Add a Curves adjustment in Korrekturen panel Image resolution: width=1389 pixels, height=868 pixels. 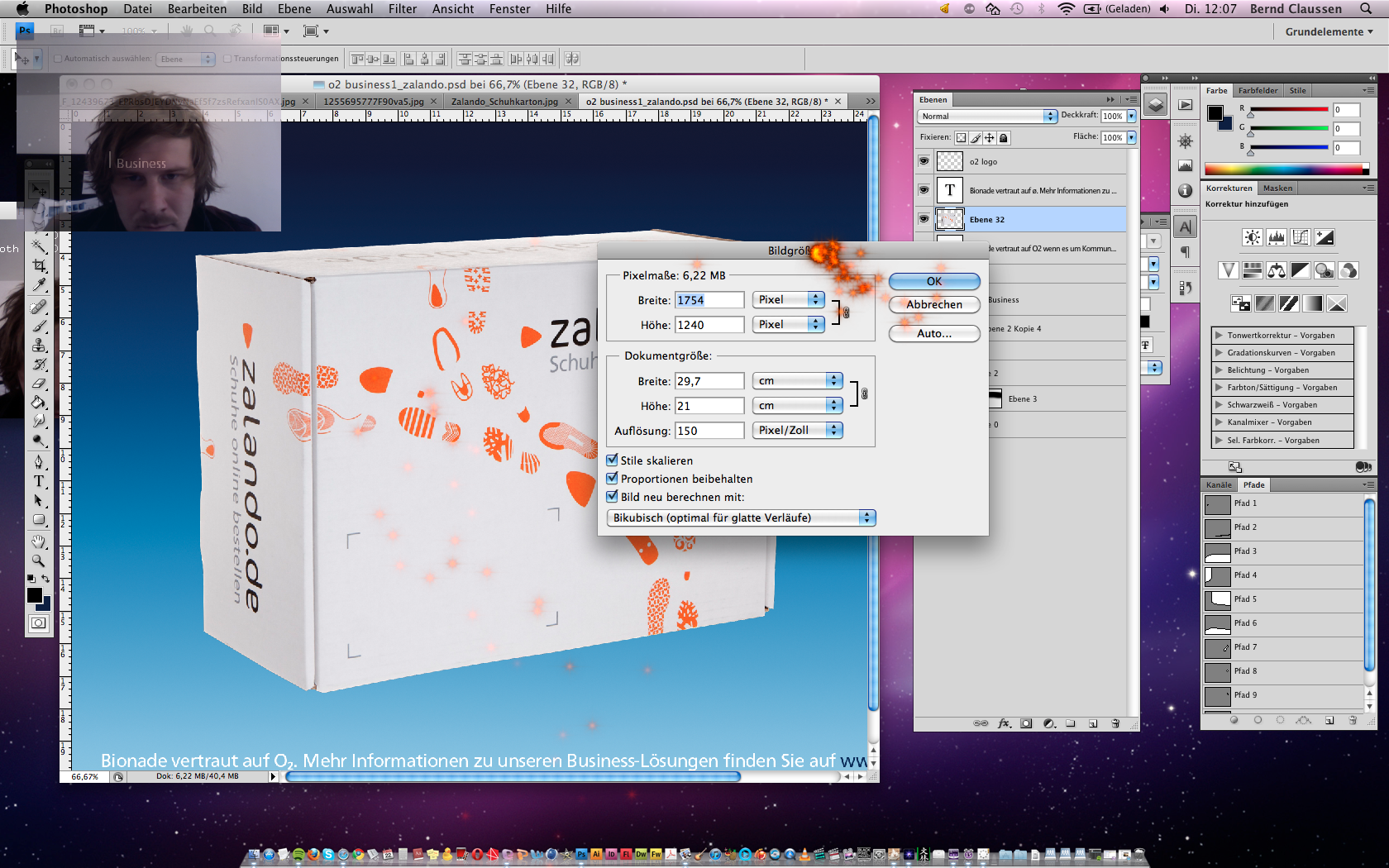1301,238
